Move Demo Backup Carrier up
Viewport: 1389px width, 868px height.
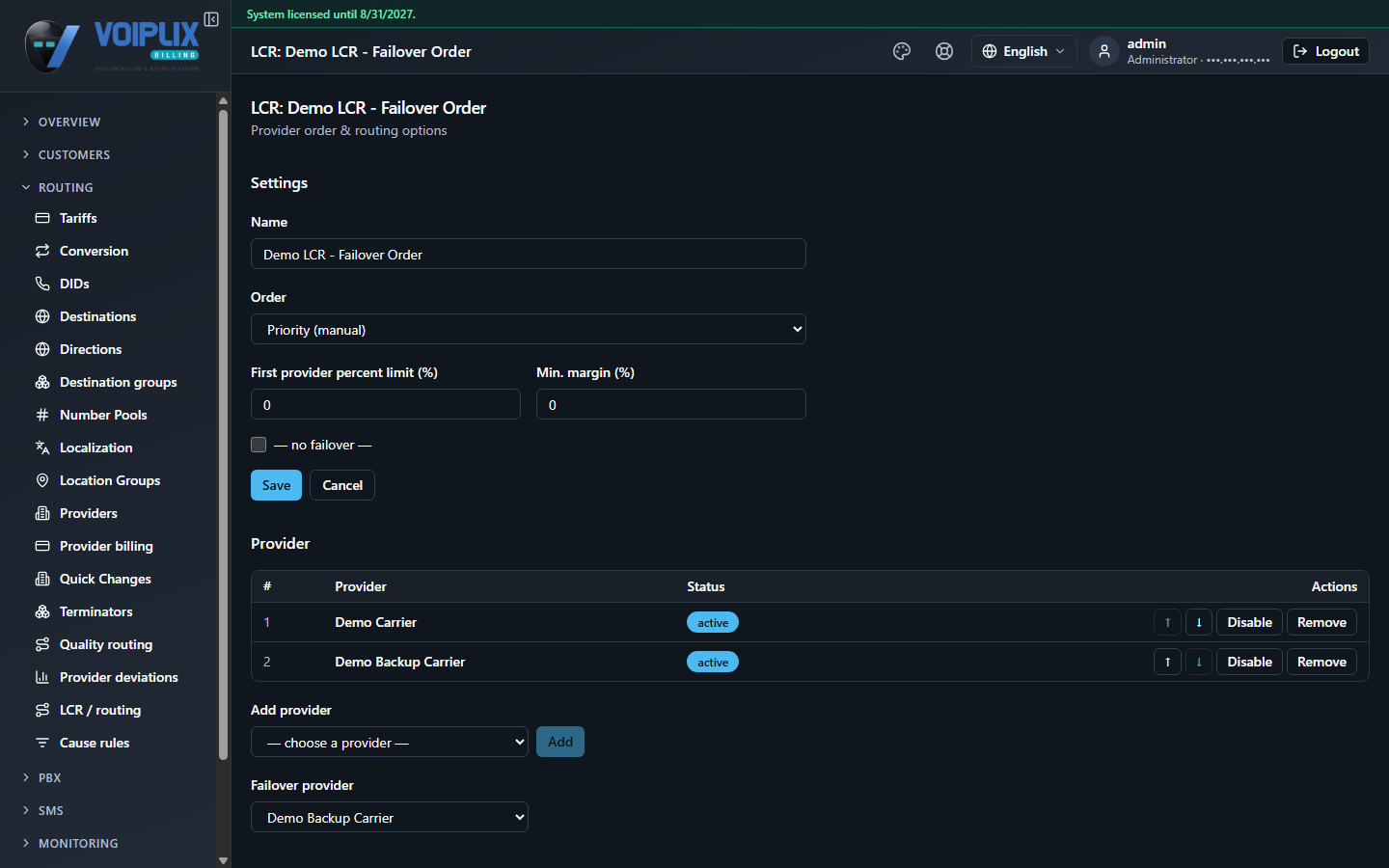[x=1167, y=662]
